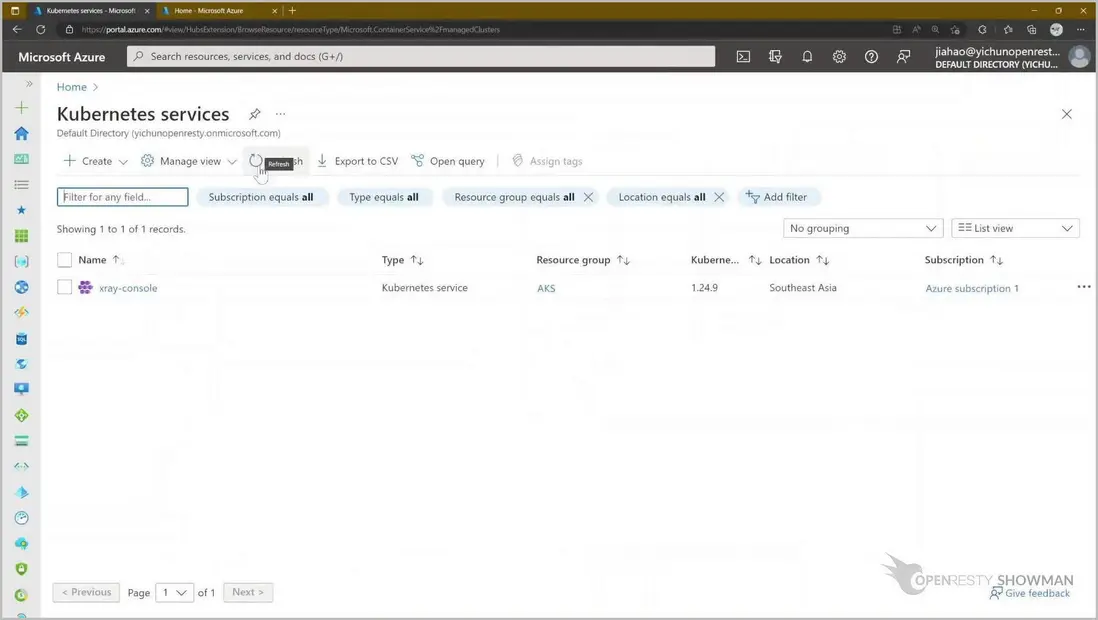
Task: Go to Home via sidebar house icon
Action: (22, 133)
